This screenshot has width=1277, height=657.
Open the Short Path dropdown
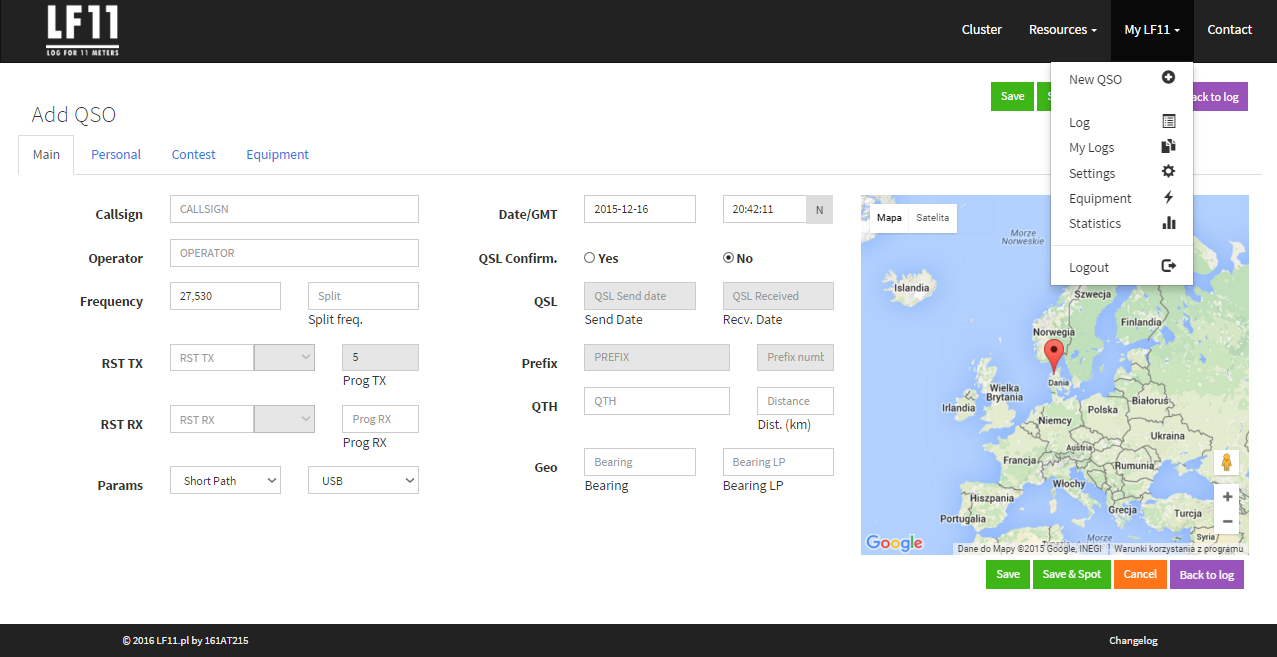coord(225,481)
